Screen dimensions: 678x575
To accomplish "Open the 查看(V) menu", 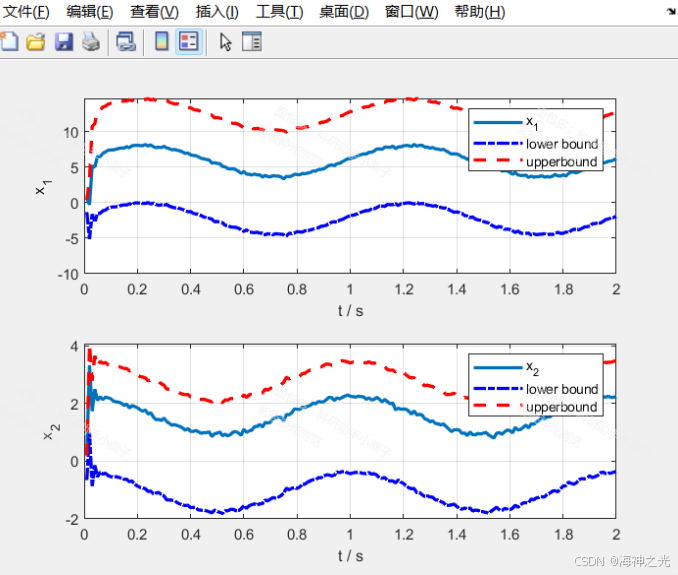I will click(154, 12).
